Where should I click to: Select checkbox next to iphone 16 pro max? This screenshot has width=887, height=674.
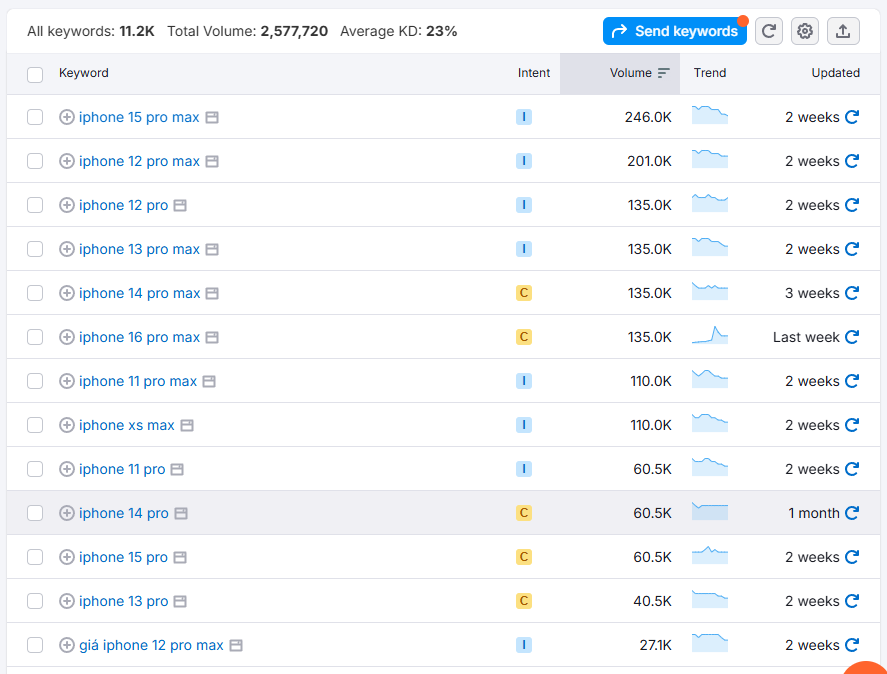35,337
